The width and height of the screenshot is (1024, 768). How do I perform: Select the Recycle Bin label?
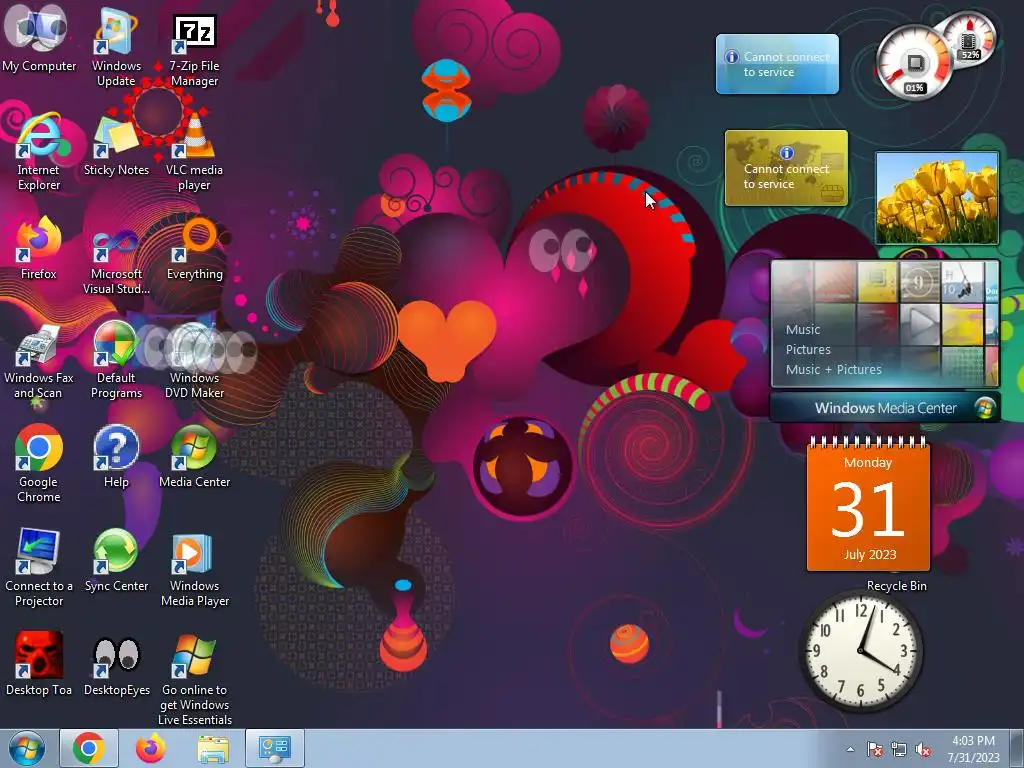pyautogui.click(x=897, y=586)
